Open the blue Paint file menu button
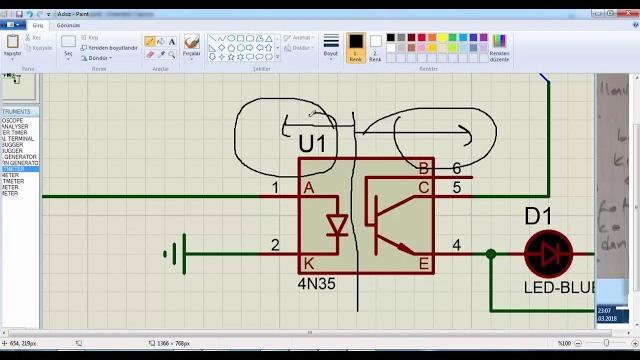This screenshot has height=360, width=640. (x=13, y=25)
